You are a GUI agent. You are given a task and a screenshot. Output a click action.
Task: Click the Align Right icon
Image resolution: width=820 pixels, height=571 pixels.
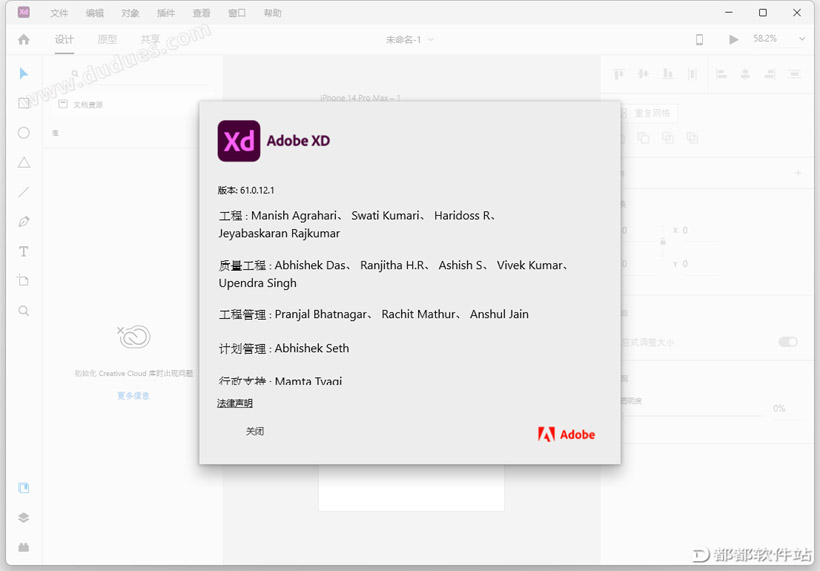(x=770, y=74)
